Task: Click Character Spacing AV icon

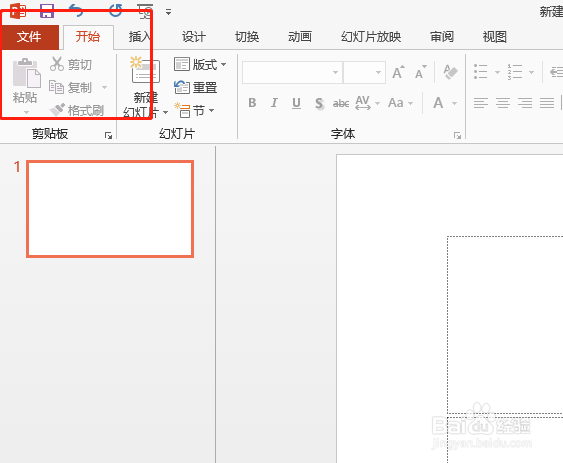Action: point(363,103)
